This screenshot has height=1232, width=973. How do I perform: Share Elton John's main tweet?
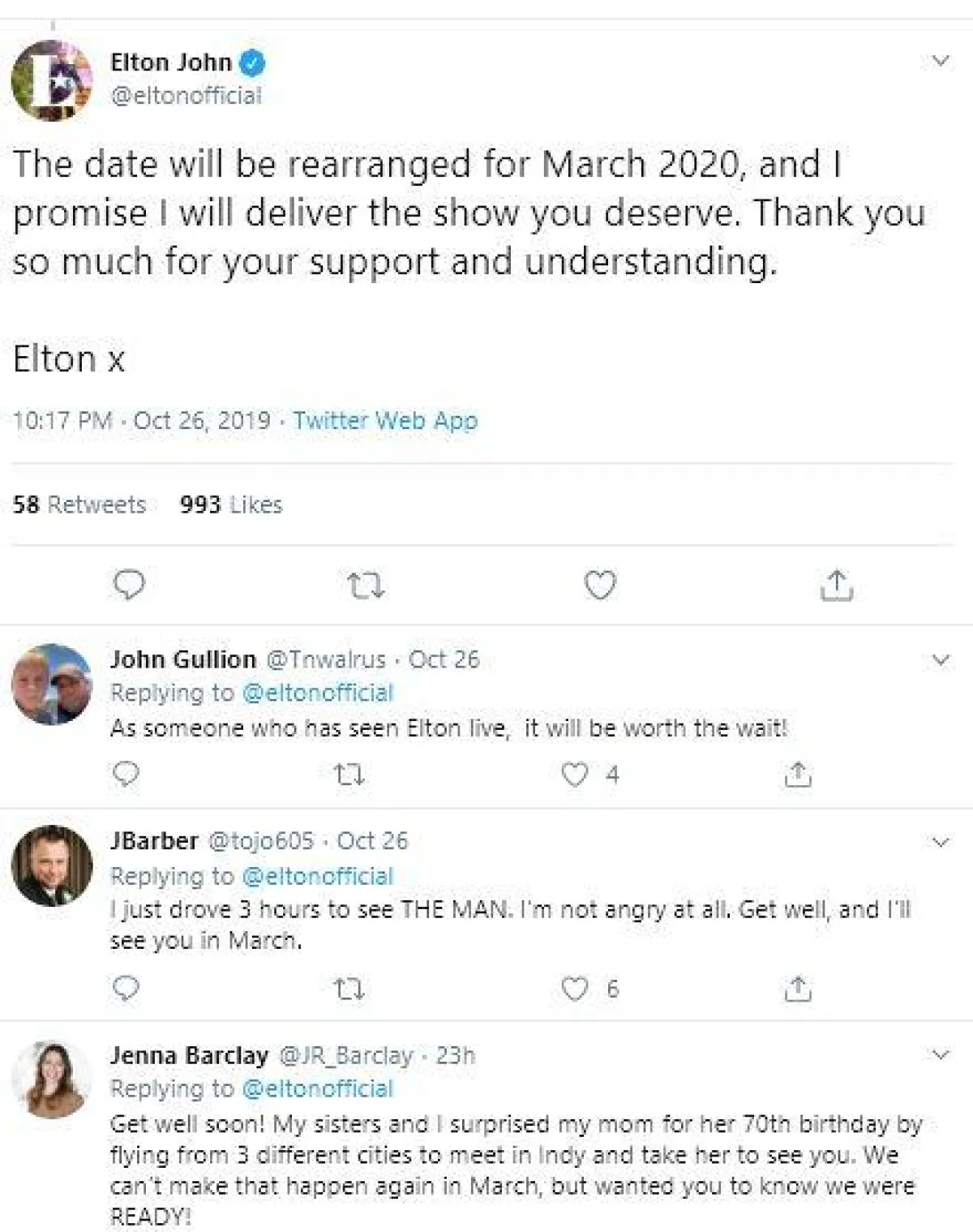coord(836,585)
